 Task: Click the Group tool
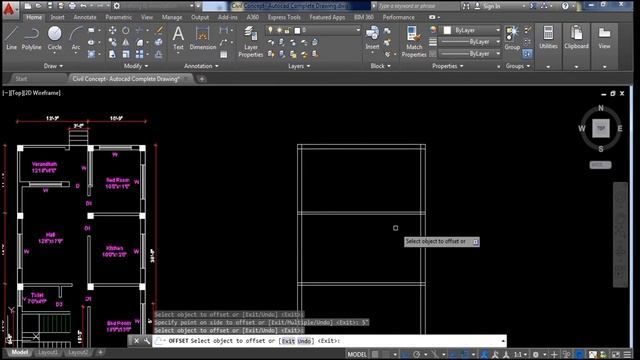(512, 38)
